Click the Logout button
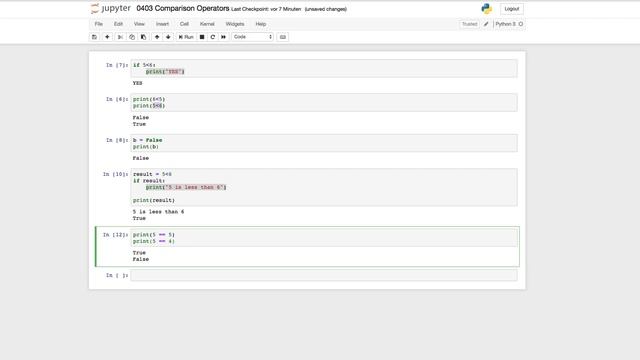This screenshot has height=360, width=640. [x=511, y=9]
